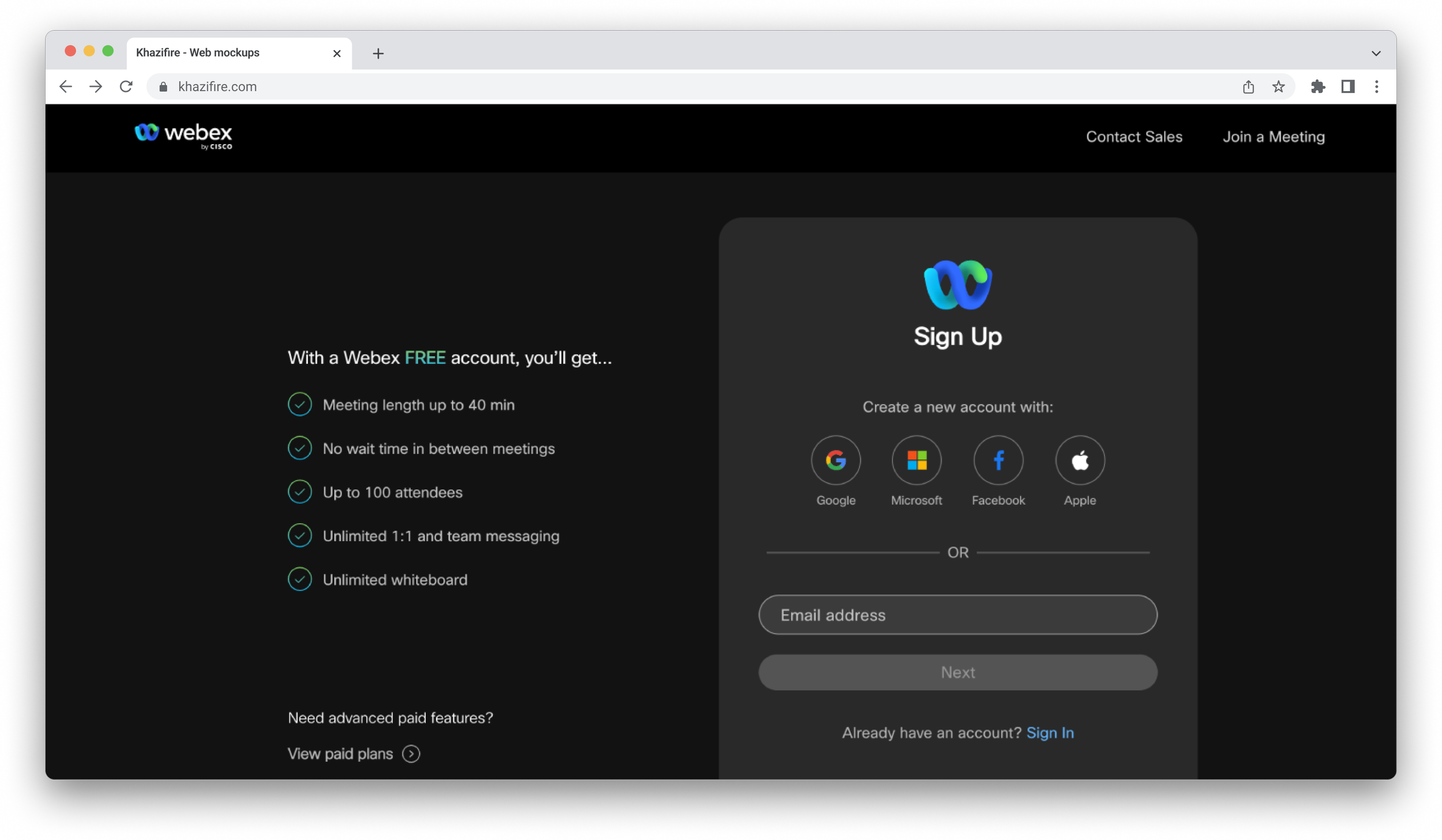Click 'Meeting length up to 40 min'
Screen dimensions: 1442x840
point(419,405)
